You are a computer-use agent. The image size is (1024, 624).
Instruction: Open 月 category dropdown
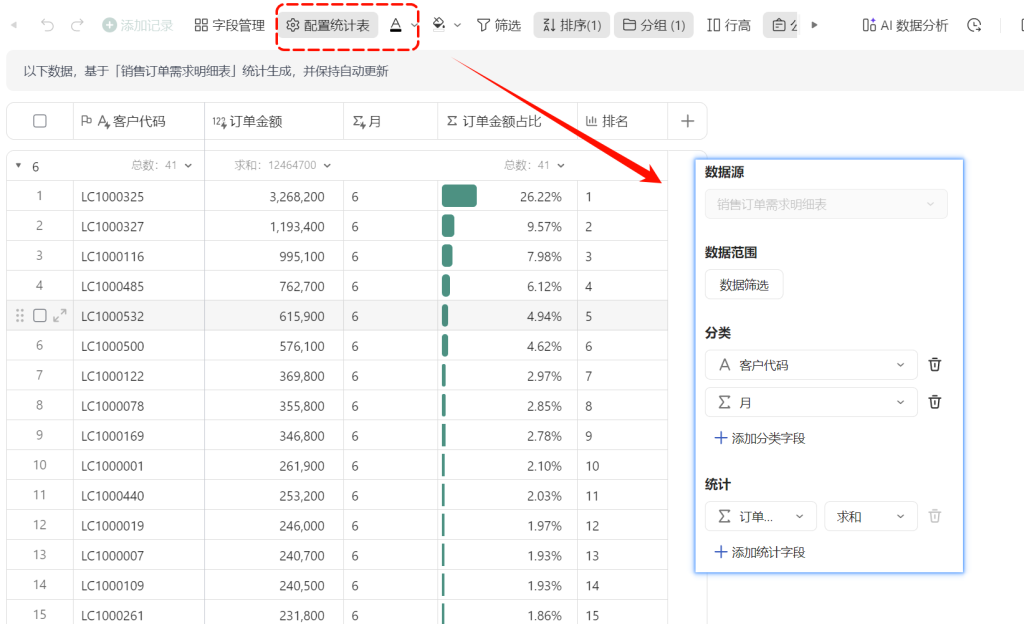coord(811,402)
